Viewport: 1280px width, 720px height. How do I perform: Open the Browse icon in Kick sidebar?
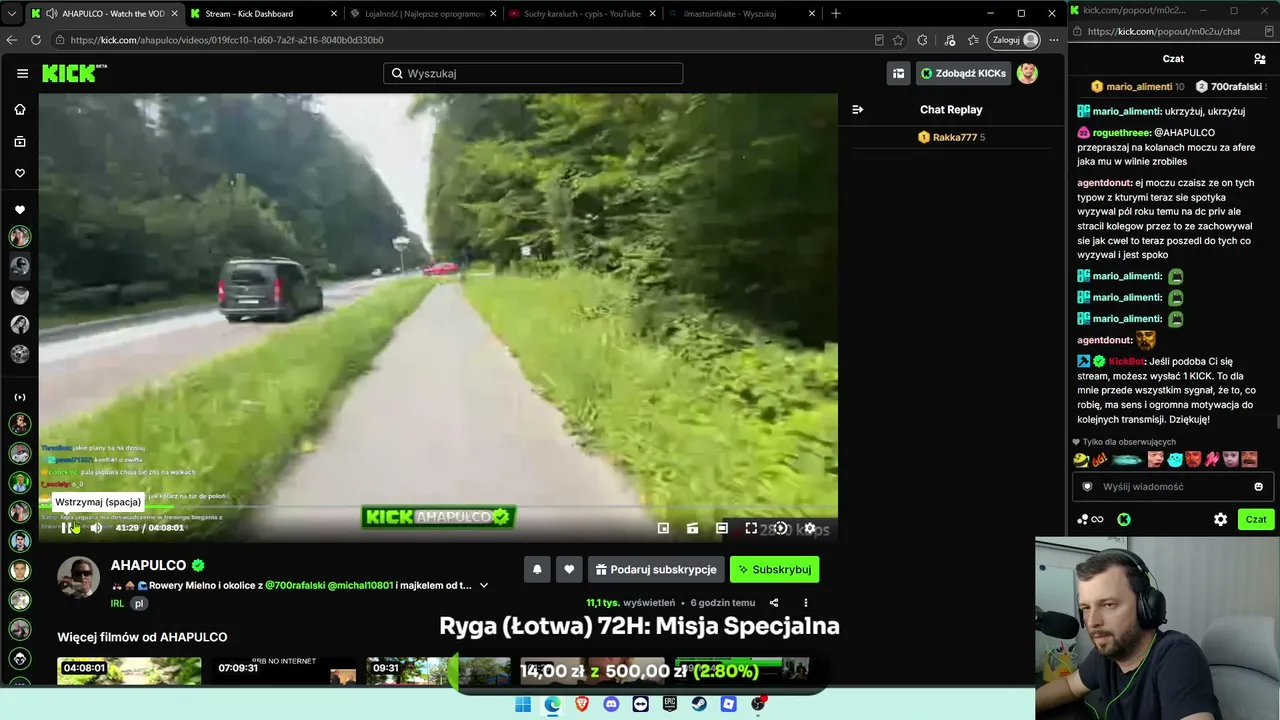[x=19, y=141]
